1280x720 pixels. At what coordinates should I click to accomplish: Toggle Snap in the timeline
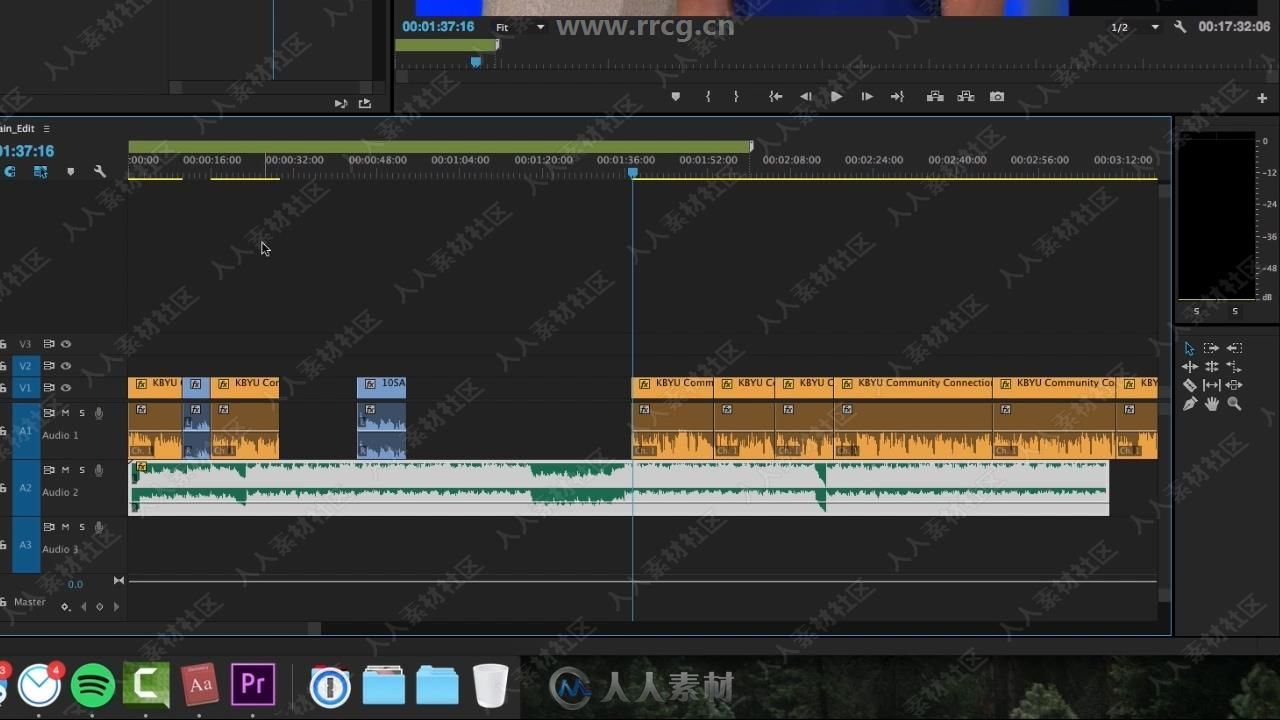coord(10,172)
